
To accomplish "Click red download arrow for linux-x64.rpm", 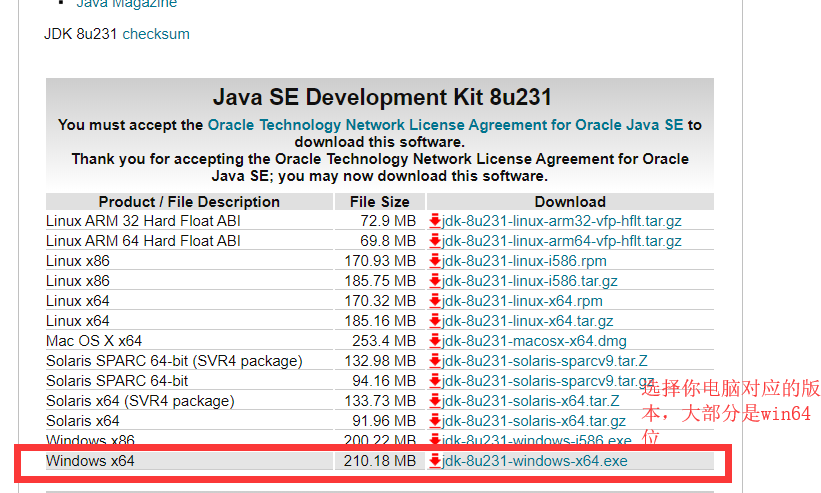I will click(x=435, y=301).
